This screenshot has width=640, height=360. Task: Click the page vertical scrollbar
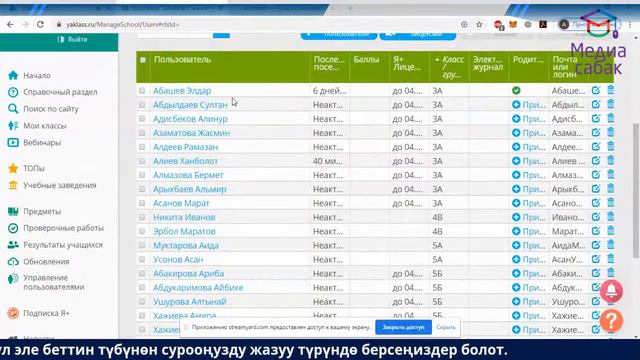[636, 190]
